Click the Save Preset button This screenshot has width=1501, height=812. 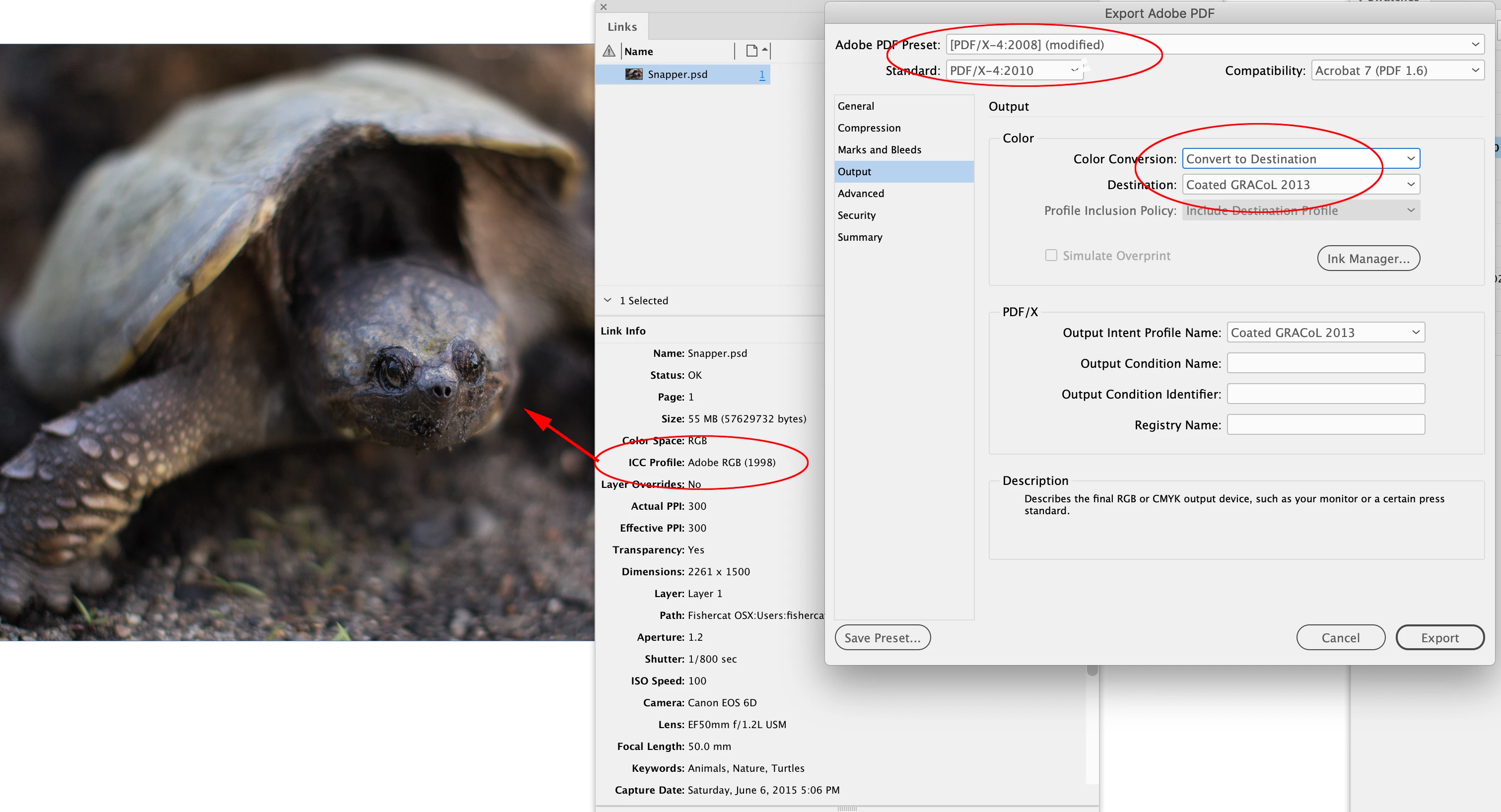(882, 637)
